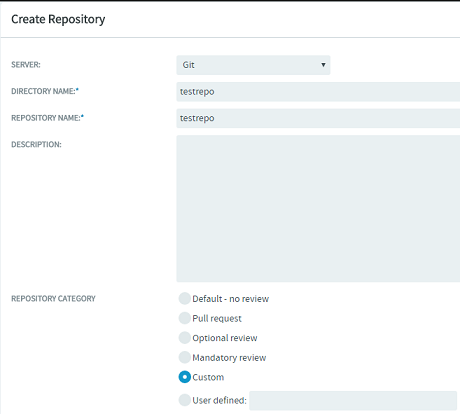Focus the Repository Name input field
460x414 pixels.
pyautogui.click(x=318, y=118)
